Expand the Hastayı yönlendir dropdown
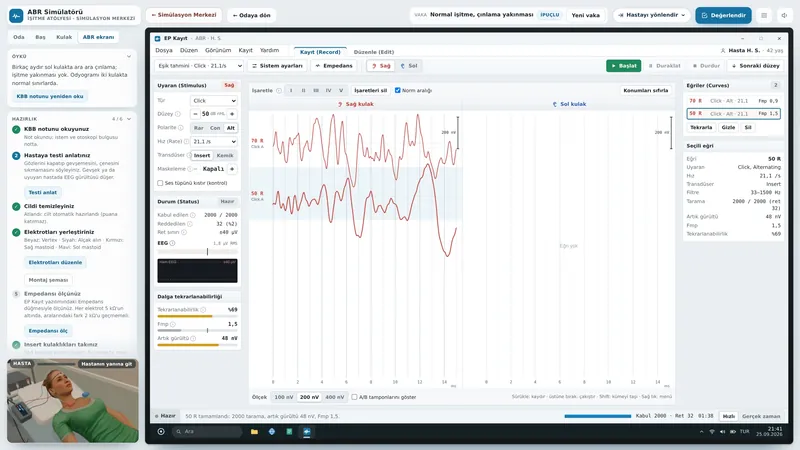 [x=652, y=15]
